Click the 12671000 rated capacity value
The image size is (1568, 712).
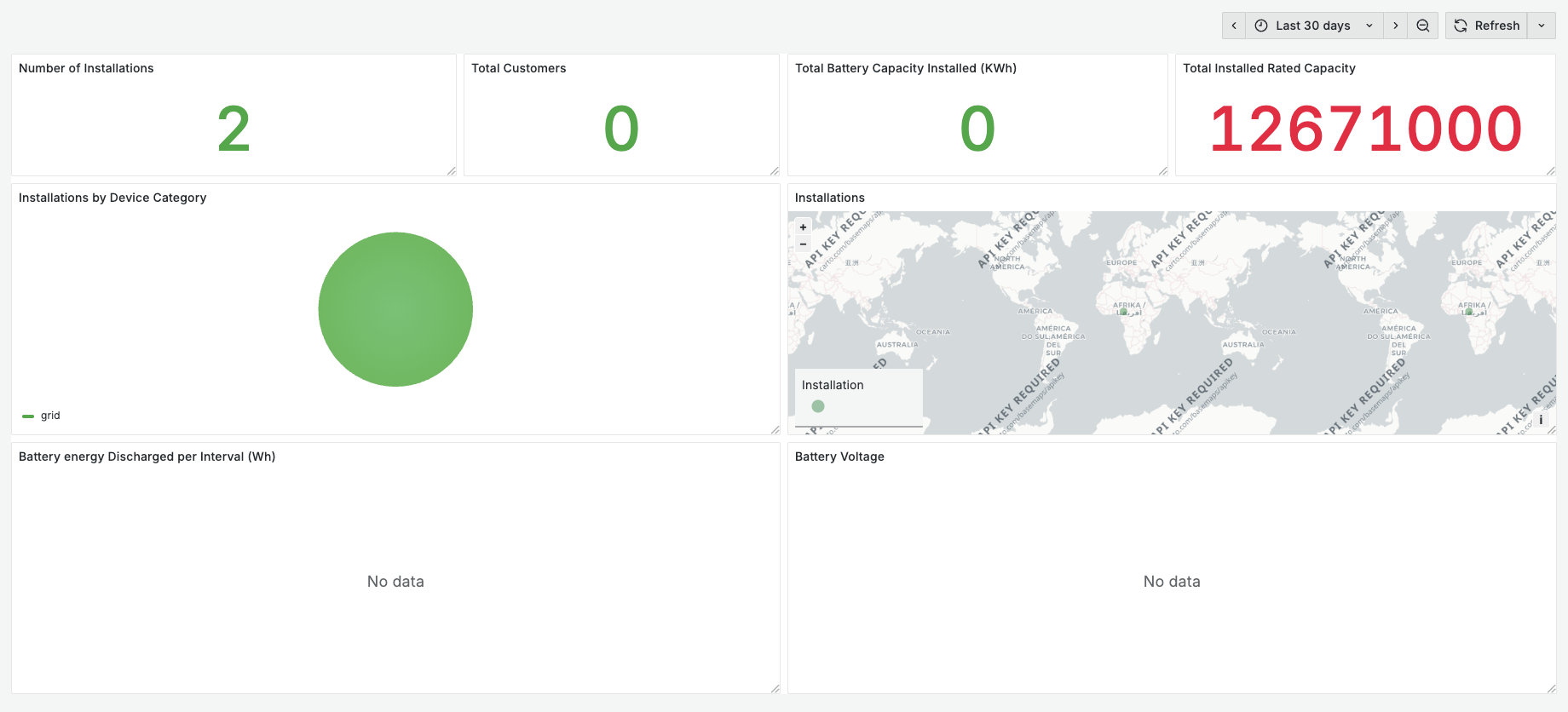pos(1365,129)
